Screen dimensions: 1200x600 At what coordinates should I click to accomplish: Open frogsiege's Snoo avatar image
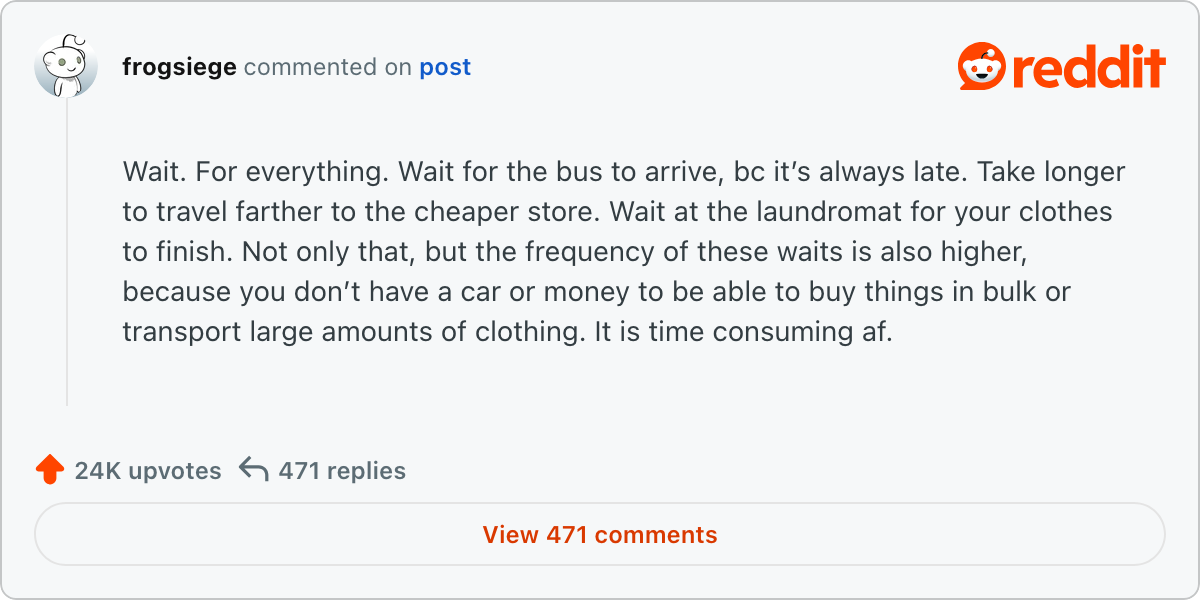pos(66,67)
